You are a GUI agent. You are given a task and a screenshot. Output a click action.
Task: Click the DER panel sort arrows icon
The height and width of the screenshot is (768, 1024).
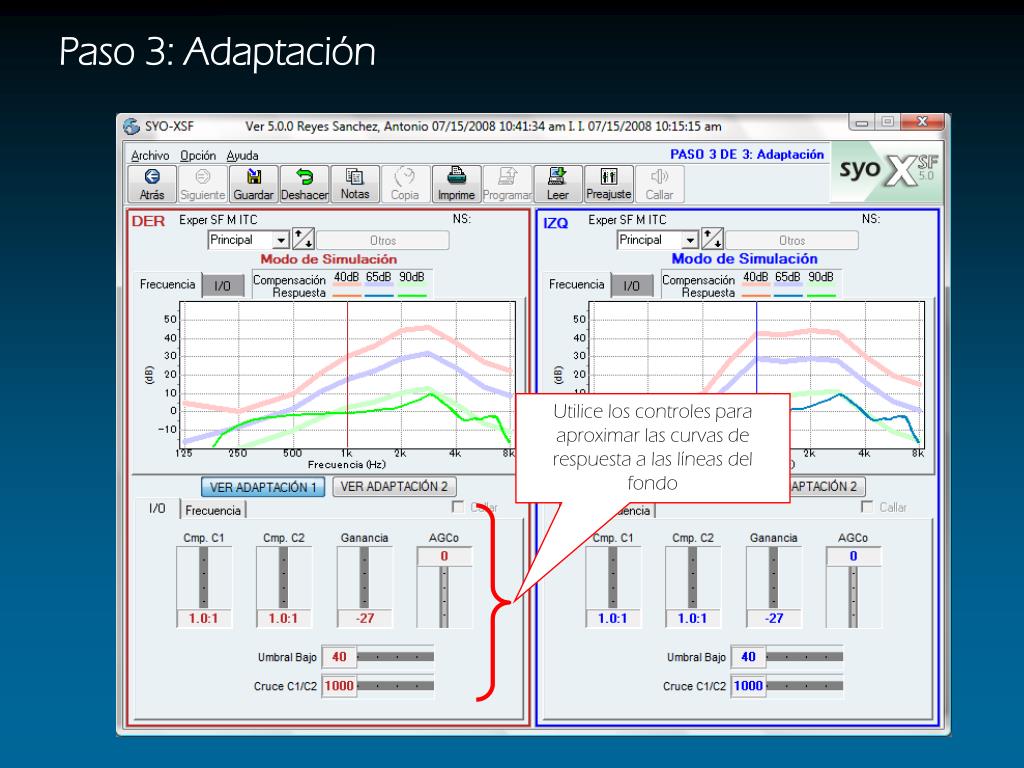coord(303,239)
